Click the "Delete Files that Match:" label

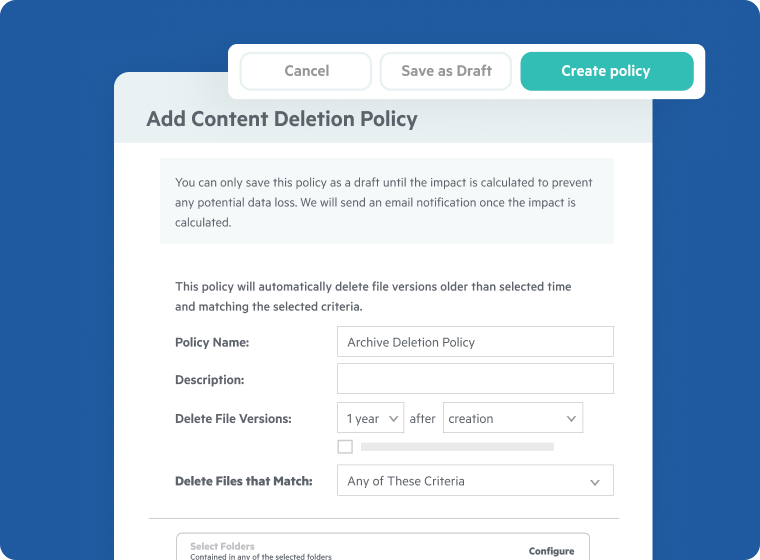[x=244, y=481]
